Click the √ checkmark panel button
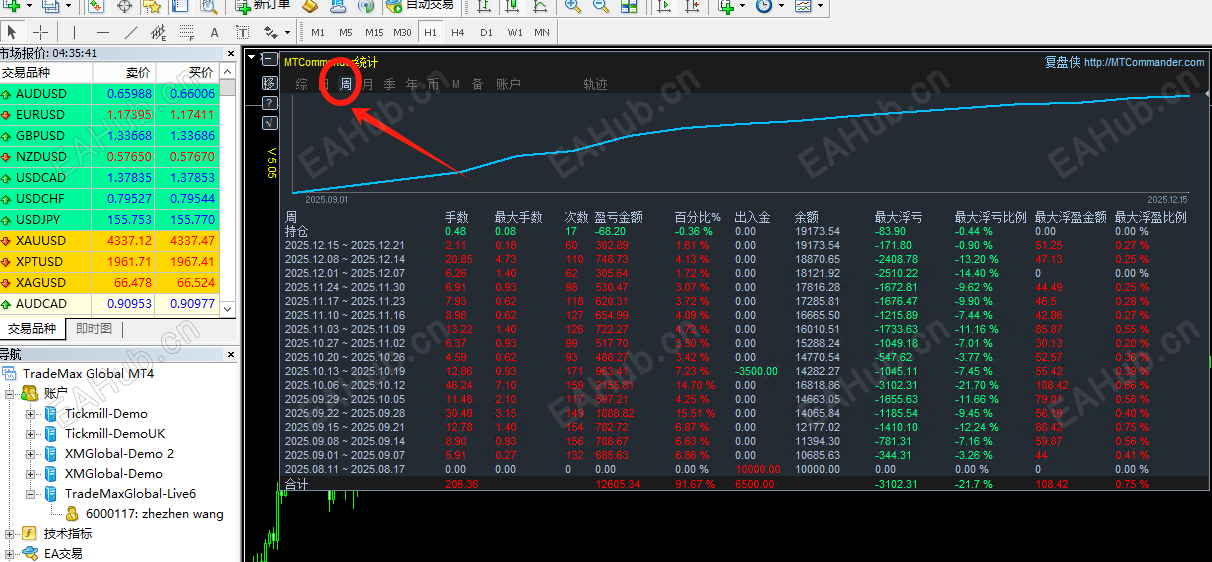The width and height of the screenshot is (1212, 562). pyautogui.click(x=270, y=123)
